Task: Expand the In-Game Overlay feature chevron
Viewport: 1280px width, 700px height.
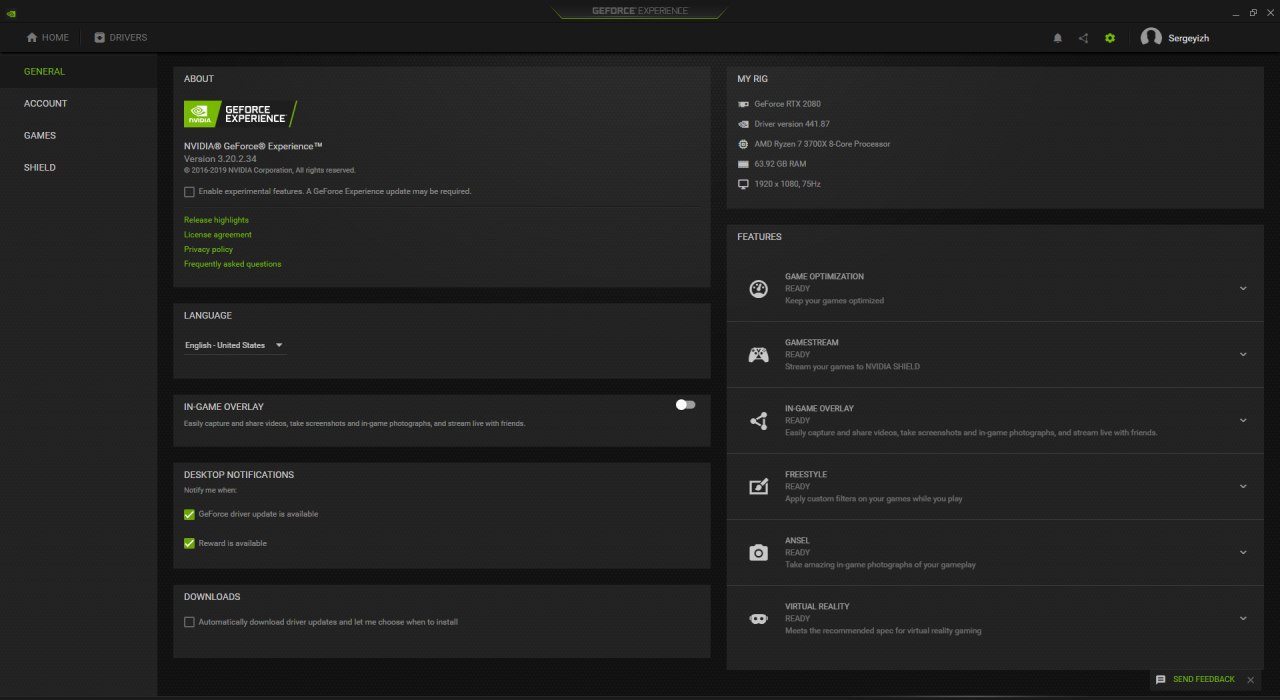Action: pos(1243,421)
